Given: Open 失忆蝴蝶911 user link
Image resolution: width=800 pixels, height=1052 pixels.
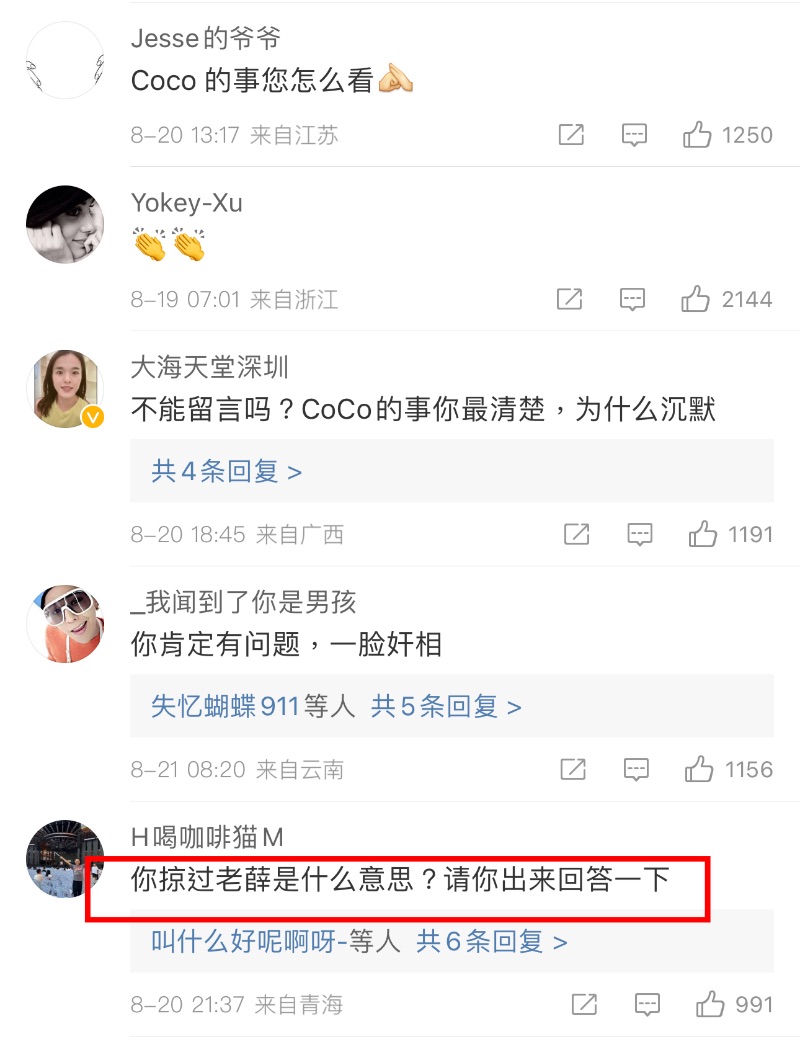Looking at the screenshot, I should (x=225, y=706).
